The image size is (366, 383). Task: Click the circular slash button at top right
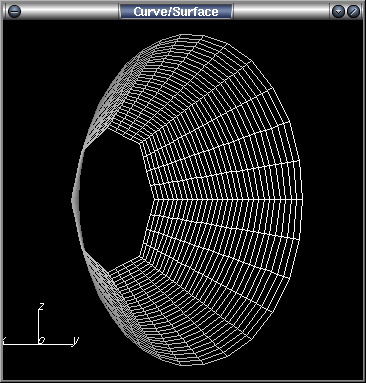coord(353,11)
